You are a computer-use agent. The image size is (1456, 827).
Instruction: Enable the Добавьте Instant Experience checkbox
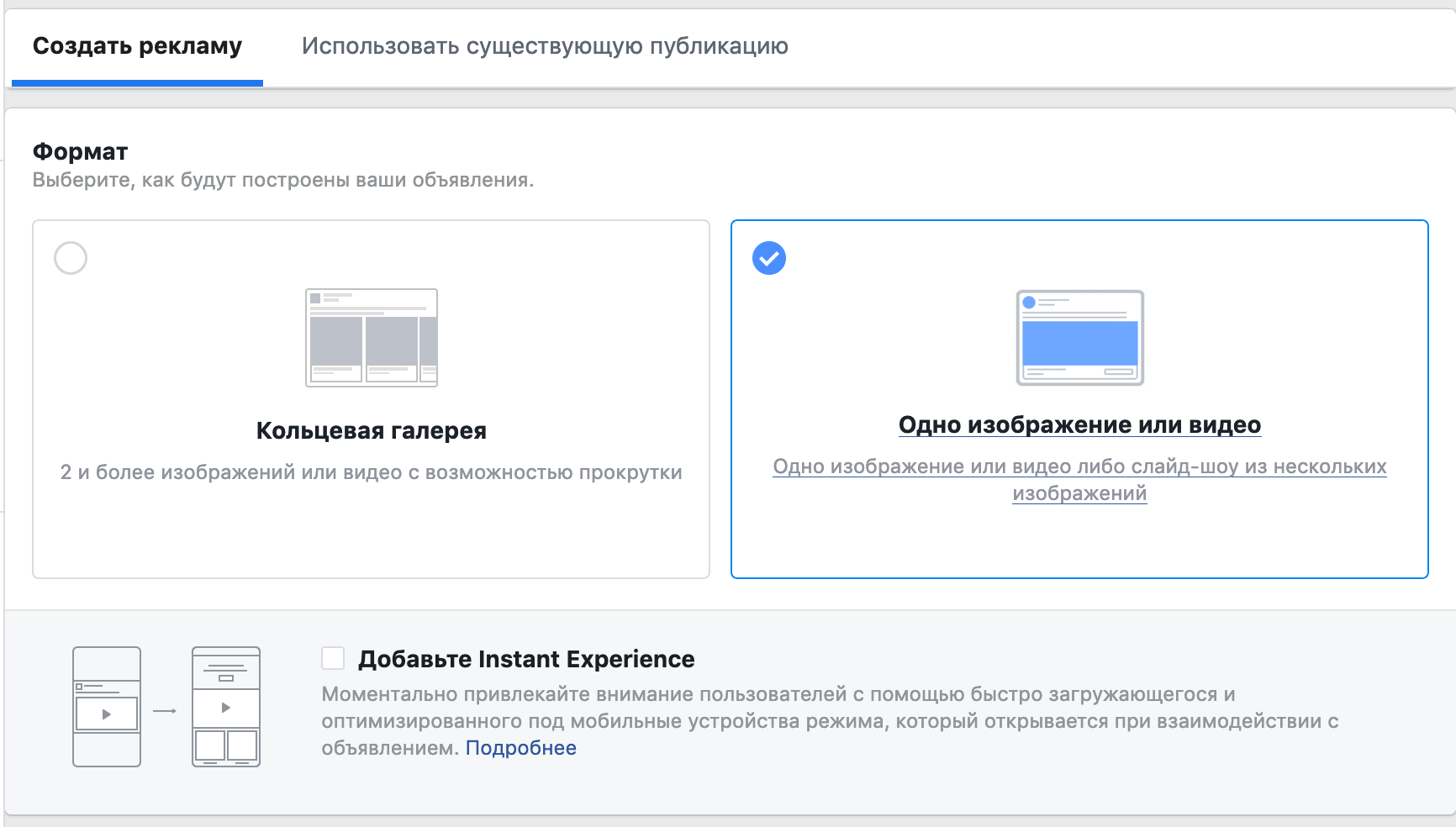pyautogui.click(x=333, y=658)
